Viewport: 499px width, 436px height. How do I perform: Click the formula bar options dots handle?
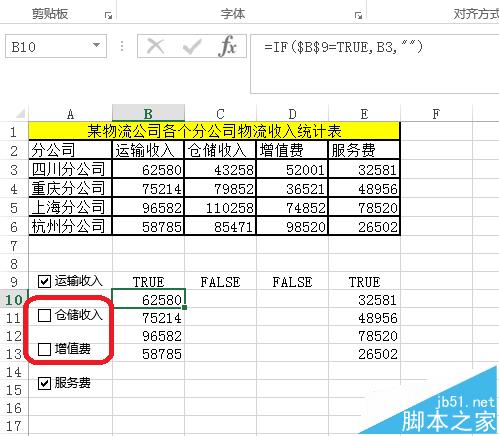click(x=122, y=46)
